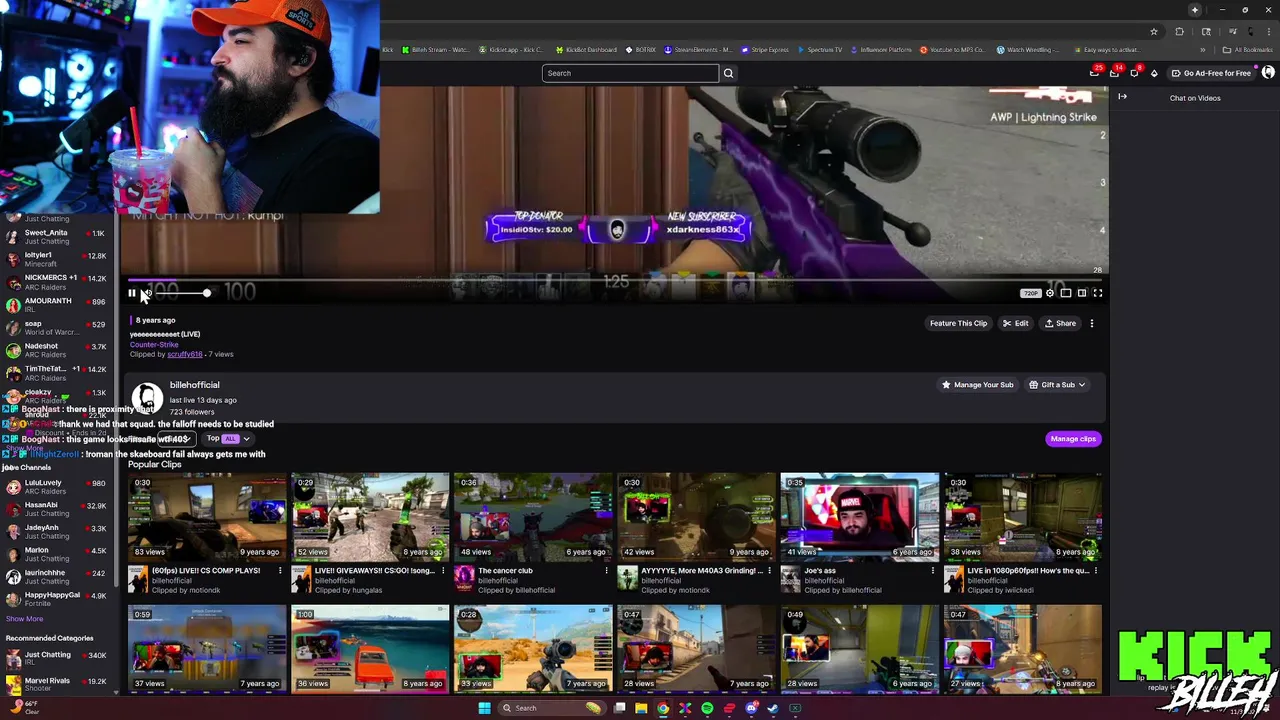
Task: Open Gift a Sub dropdown
Action: (1057, 385)
